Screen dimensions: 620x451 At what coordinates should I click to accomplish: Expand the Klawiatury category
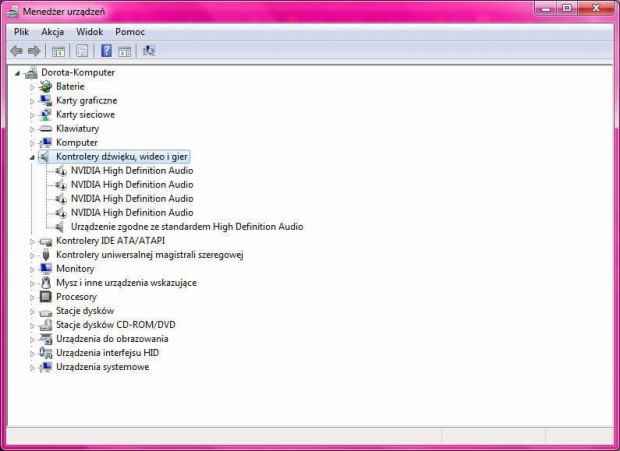click(x=32, y=129)
